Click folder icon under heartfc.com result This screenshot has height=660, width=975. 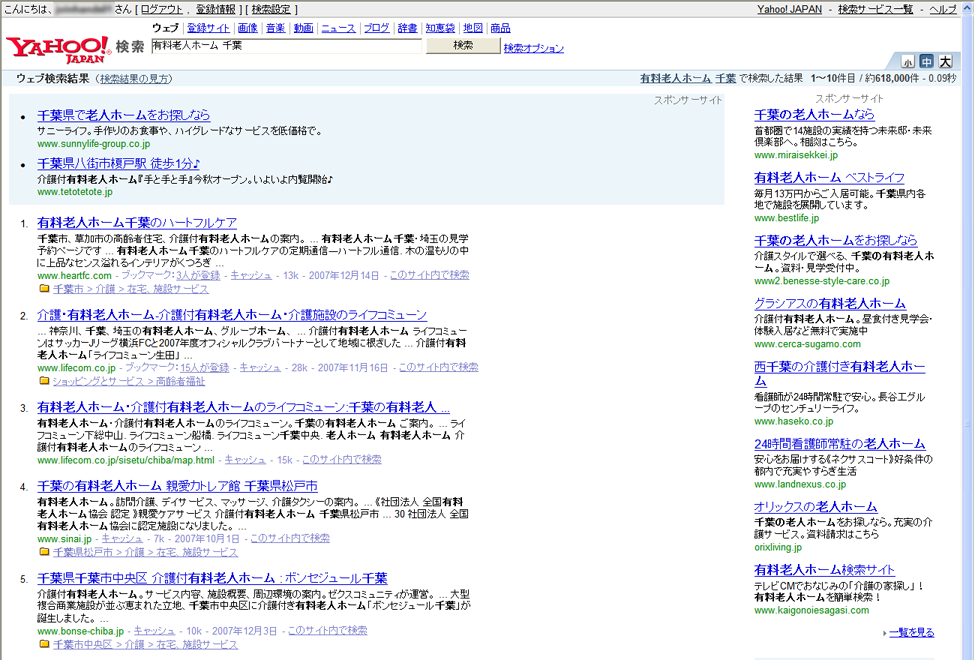click(44, 289)
